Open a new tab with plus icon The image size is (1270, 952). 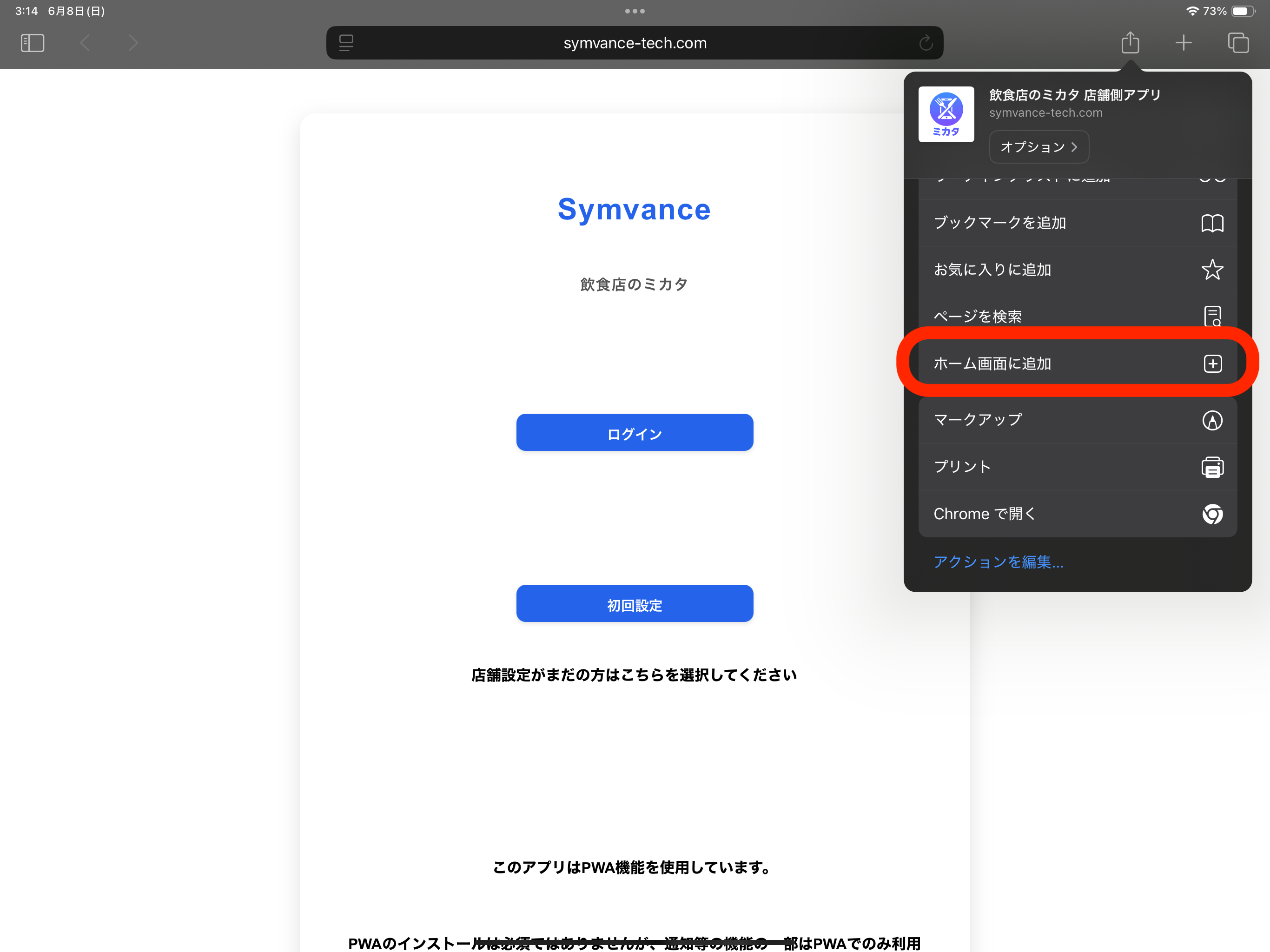pos(1184,42)
